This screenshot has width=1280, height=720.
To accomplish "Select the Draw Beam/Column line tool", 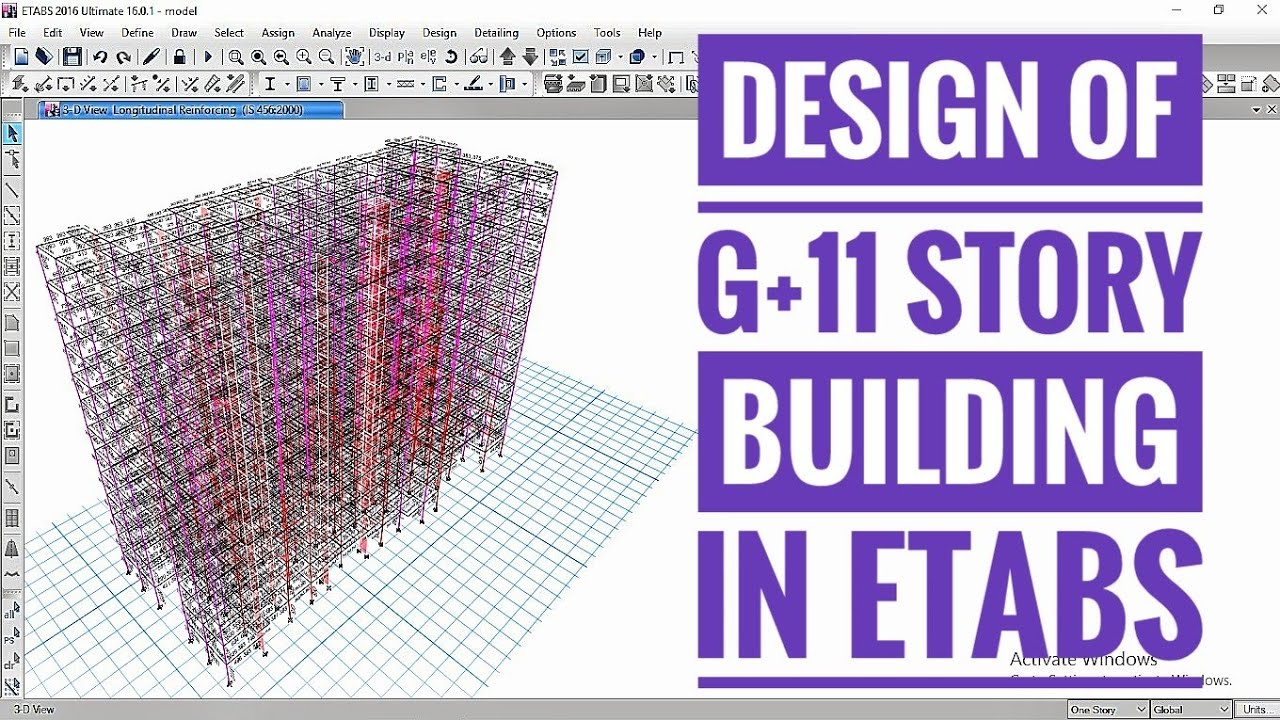I will pyautogui.click(x=12, y=190).
